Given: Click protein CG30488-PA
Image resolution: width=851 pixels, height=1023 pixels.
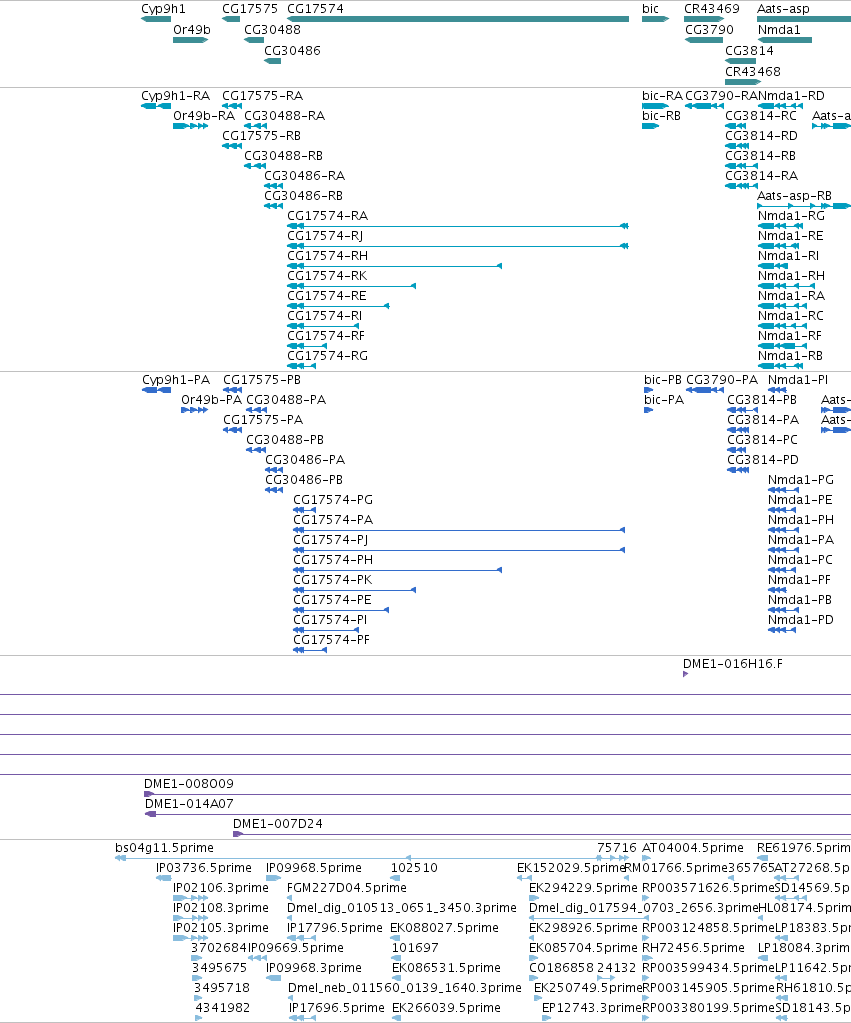Looking at the screenshot, I should (x=286, y=400).
